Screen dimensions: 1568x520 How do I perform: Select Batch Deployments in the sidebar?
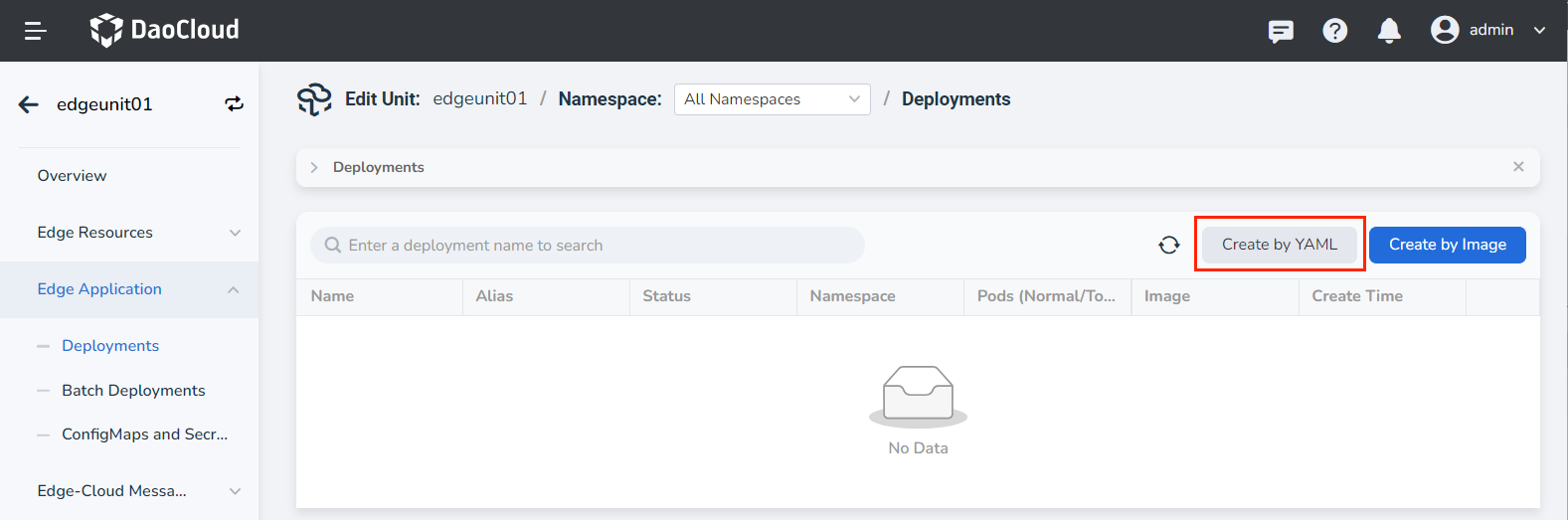click(x=133, y=391)
